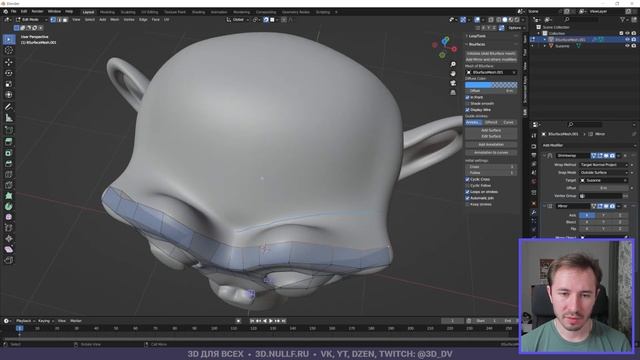Open the Edit Mode dropdown

pos(32,20)
